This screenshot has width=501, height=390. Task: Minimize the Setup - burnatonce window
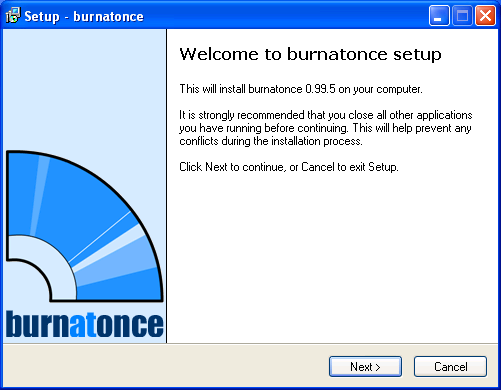[x=439, y=16]
